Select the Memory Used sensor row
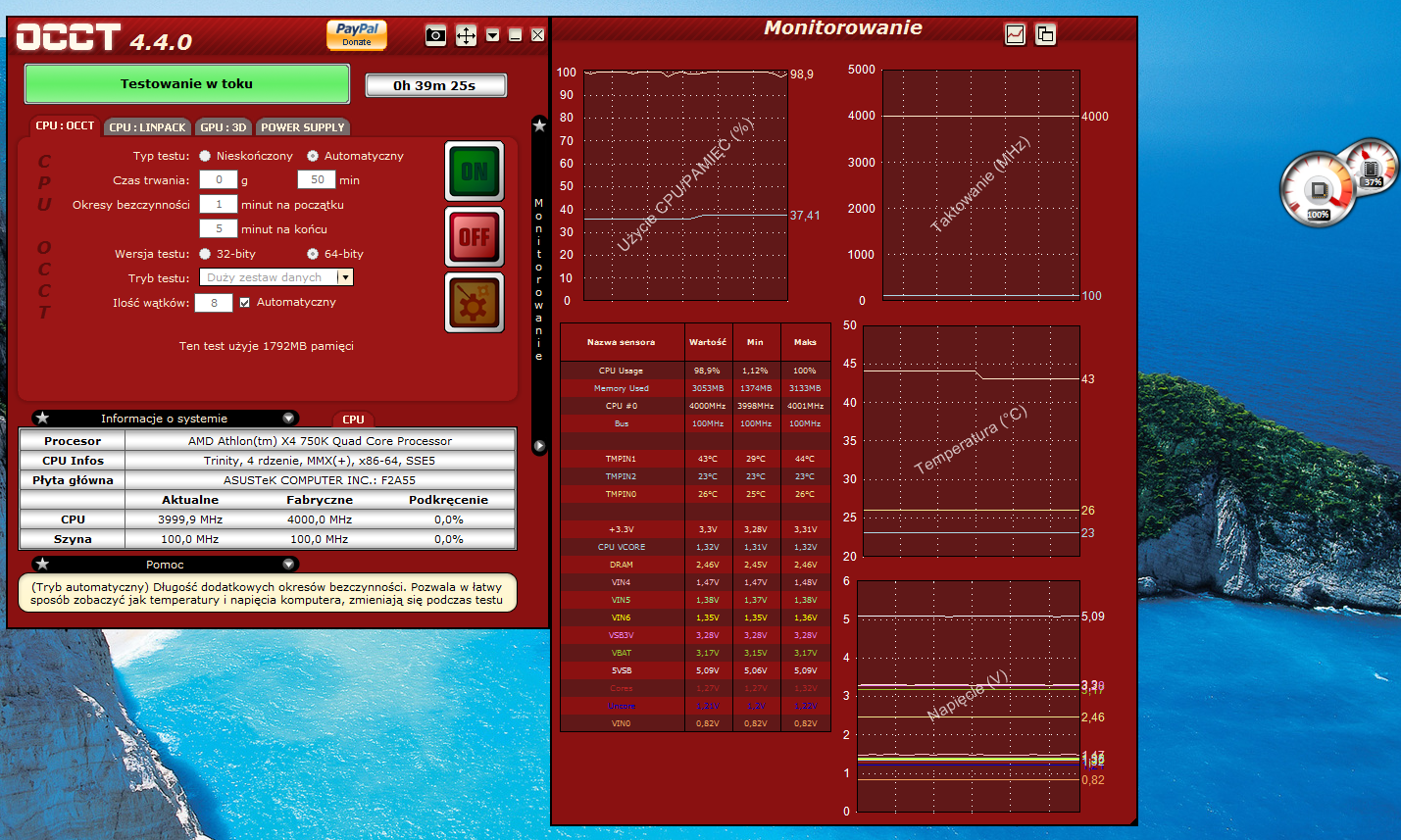Image resolution: width=1401 pixels, height=840 pixels. [x=695, y=388]
